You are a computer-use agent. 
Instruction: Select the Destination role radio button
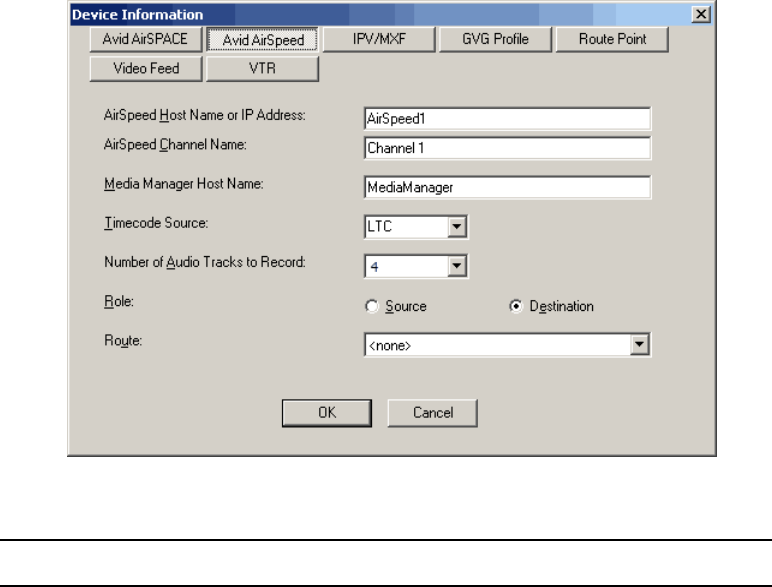515,306
